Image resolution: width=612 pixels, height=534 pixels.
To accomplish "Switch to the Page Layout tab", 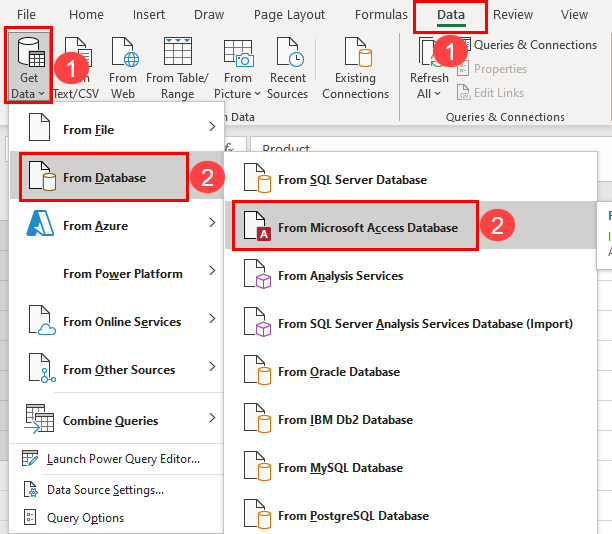I will coord(289,15).
